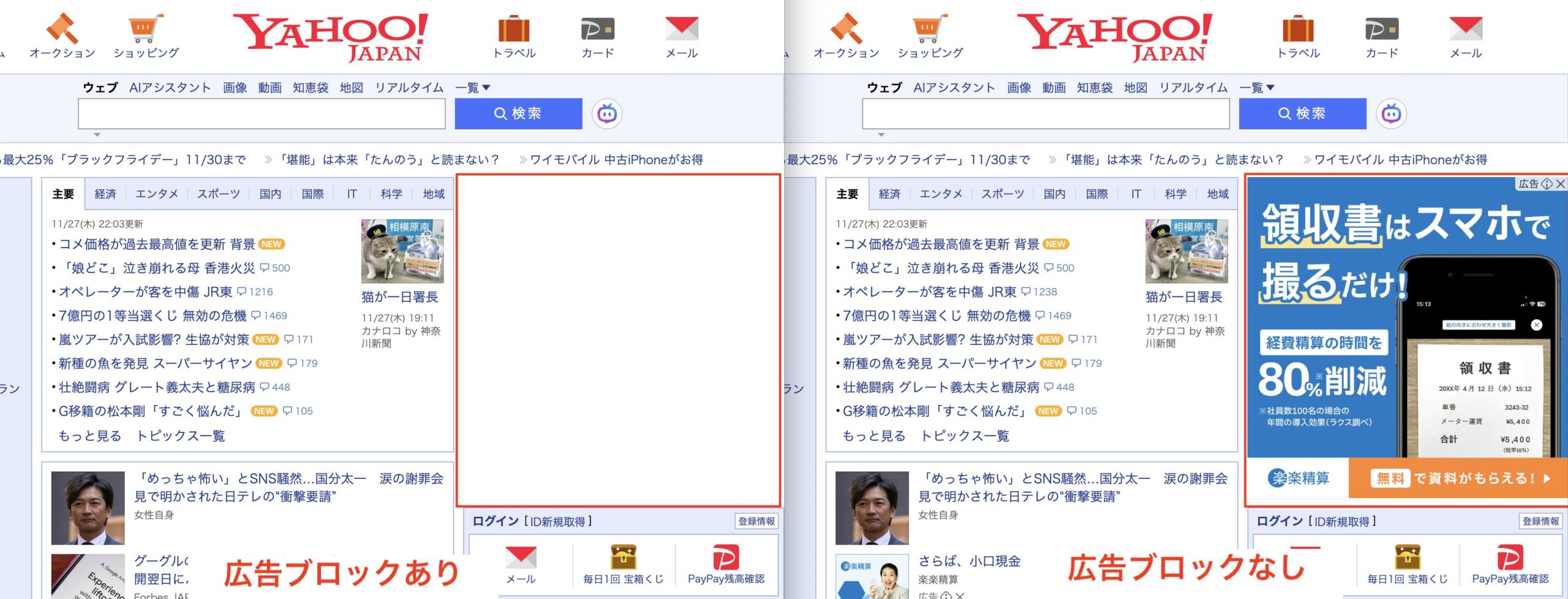Open コメ価格が過去最高値を更新 headline in left page
1568x599 pixels.
click(157, 244)
